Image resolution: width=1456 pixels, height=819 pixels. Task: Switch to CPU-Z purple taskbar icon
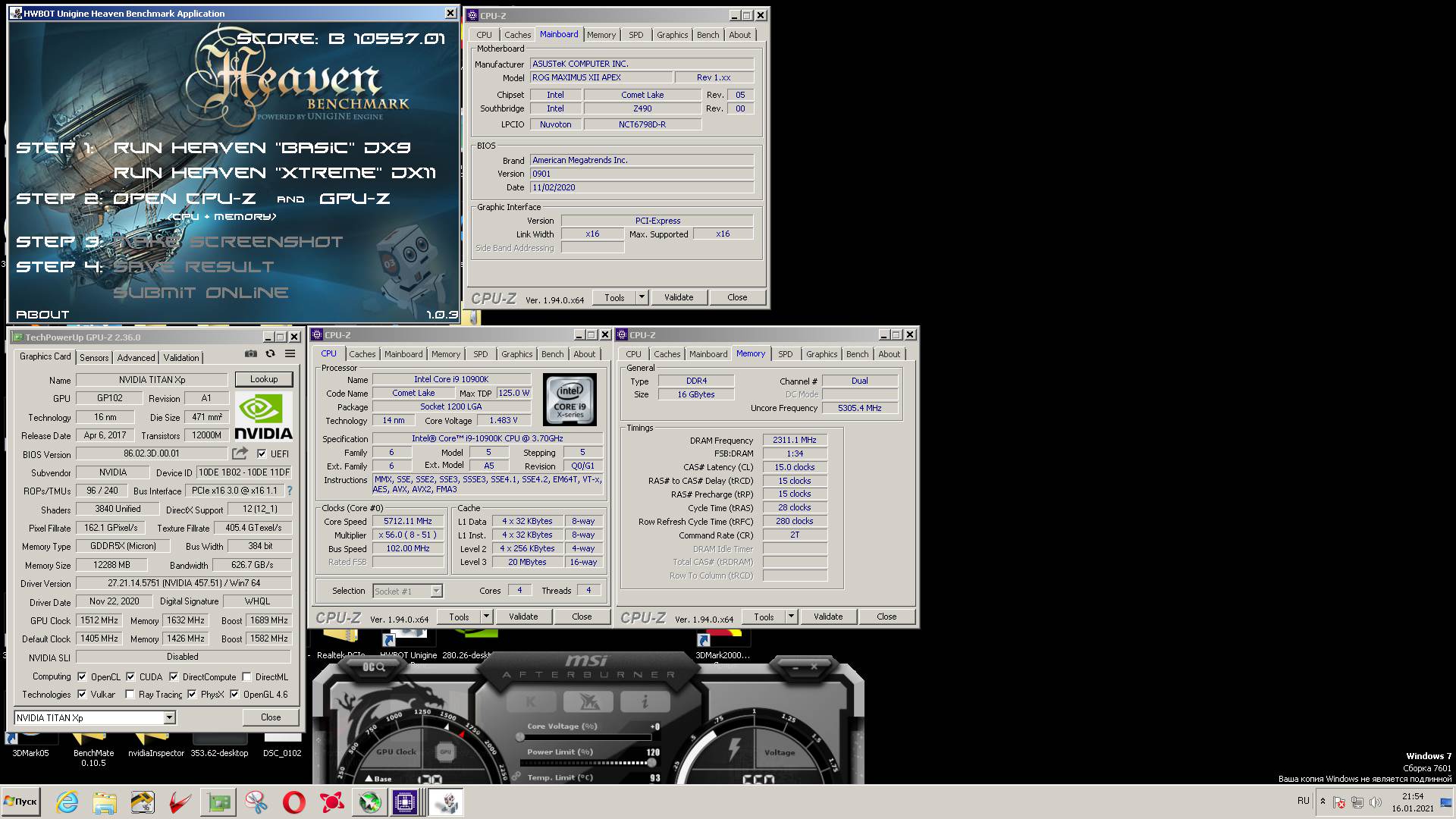[x=405, y=802]
